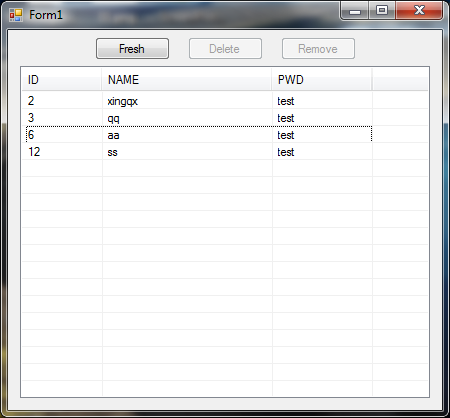Maximize the Form1 window
Image resolution: width=450 pixels, height=418 pixels.
382,11
